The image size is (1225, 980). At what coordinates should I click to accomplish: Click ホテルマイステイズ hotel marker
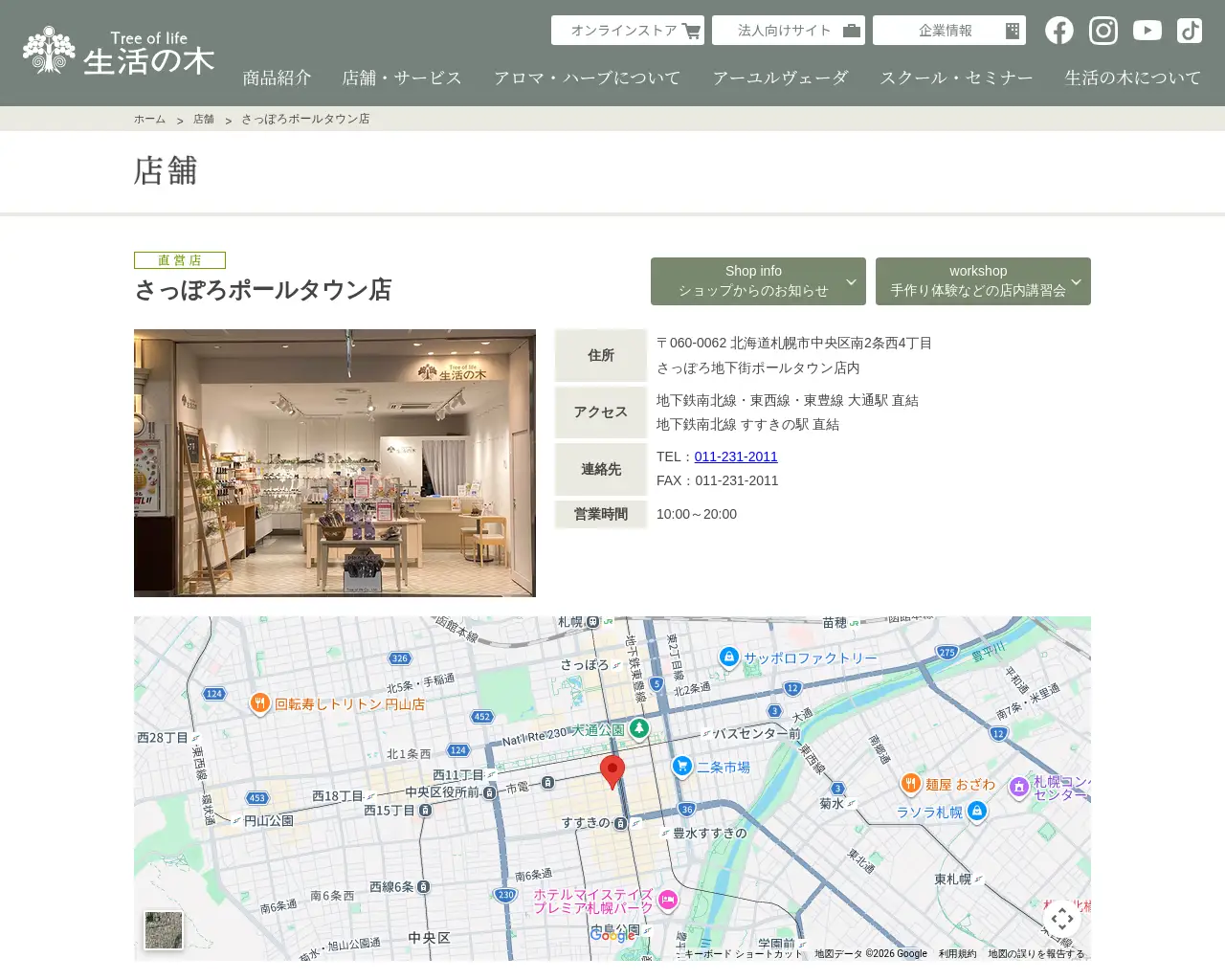[x=668, y=900]
